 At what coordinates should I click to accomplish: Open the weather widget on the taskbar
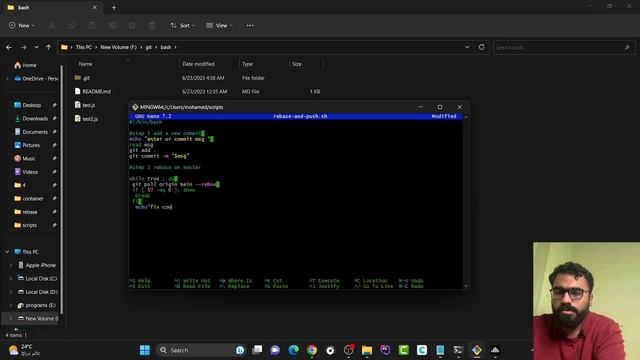click(25, 350)
